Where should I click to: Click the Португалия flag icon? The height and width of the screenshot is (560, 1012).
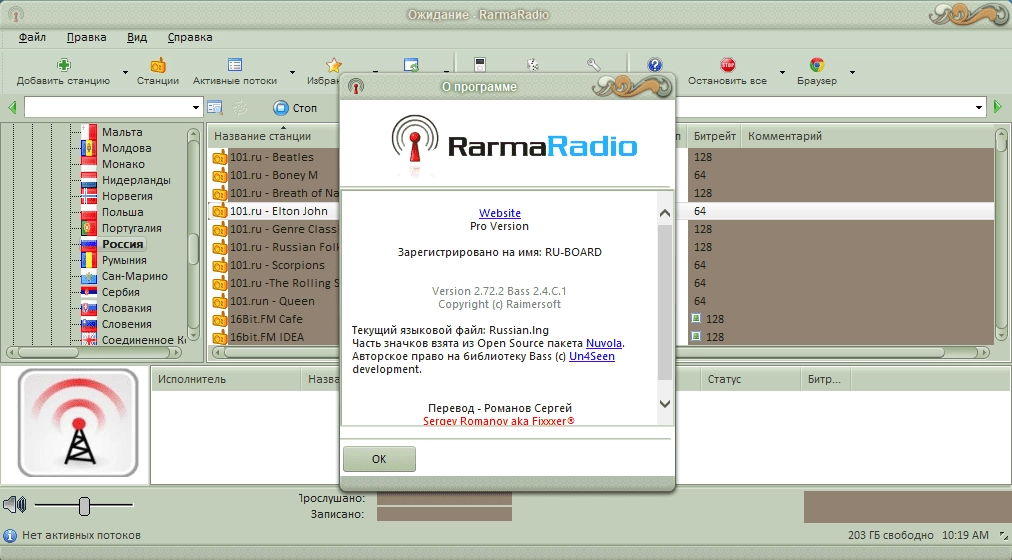pos(89,228)
